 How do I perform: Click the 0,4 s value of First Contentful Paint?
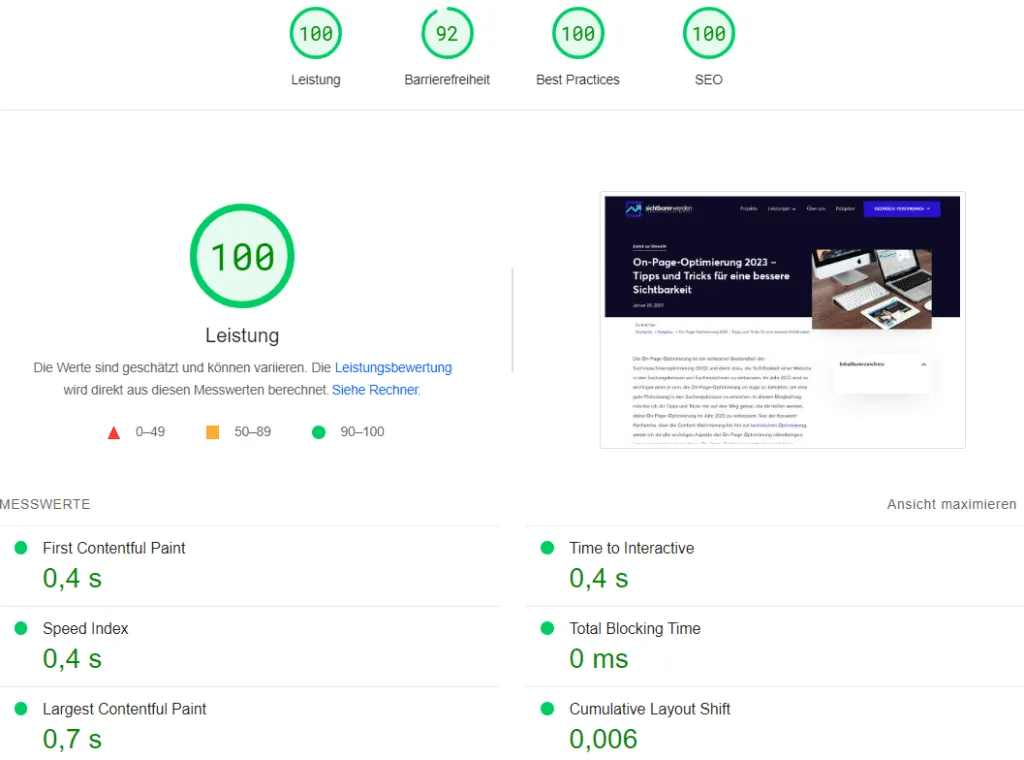click(x=72, y=578)
